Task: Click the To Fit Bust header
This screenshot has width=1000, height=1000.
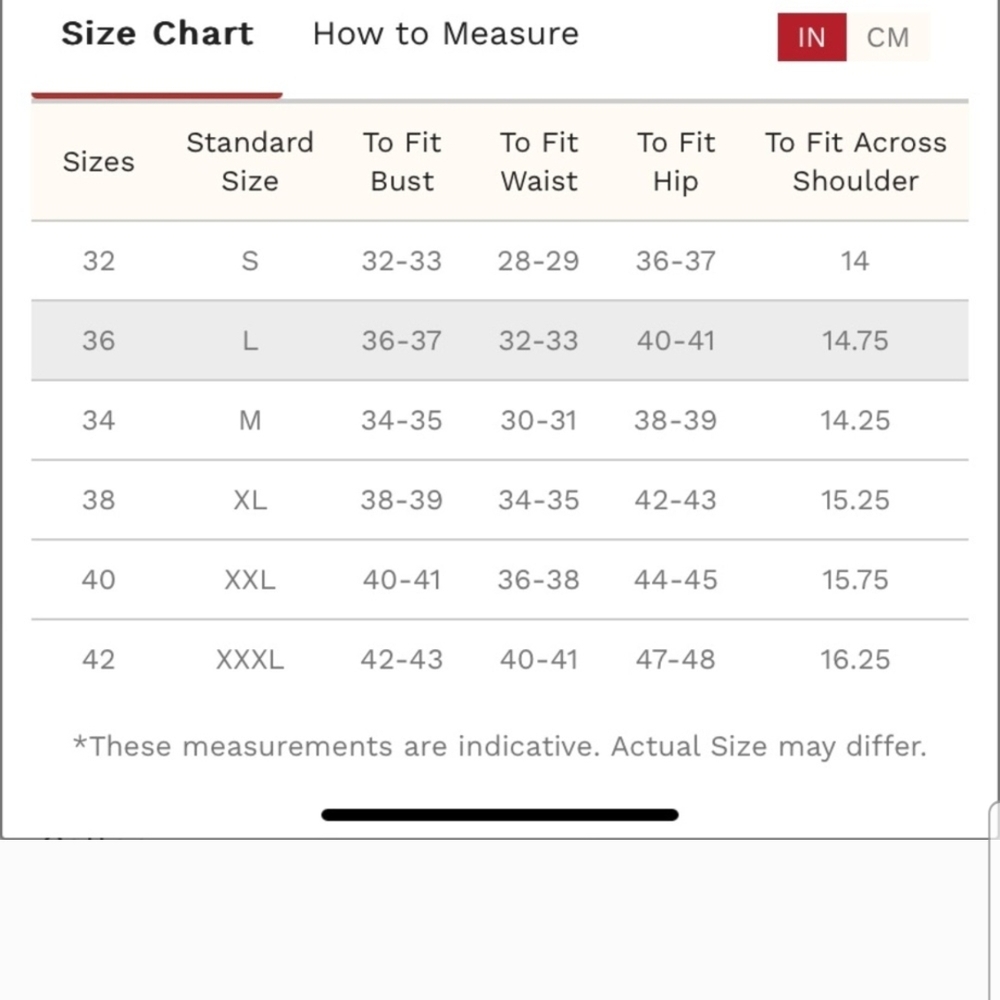Action: (x=402, y=162)
